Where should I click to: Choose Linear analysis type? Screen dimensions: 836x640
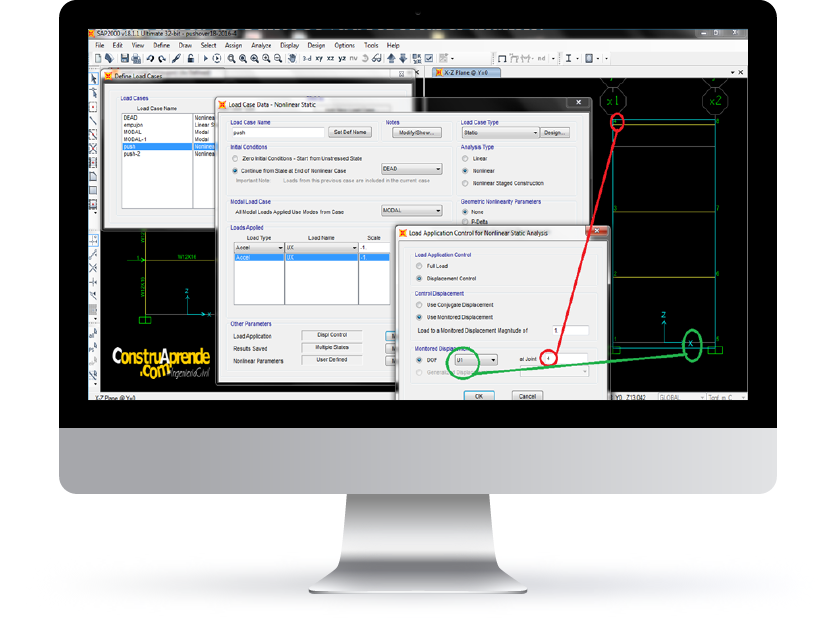465,158
